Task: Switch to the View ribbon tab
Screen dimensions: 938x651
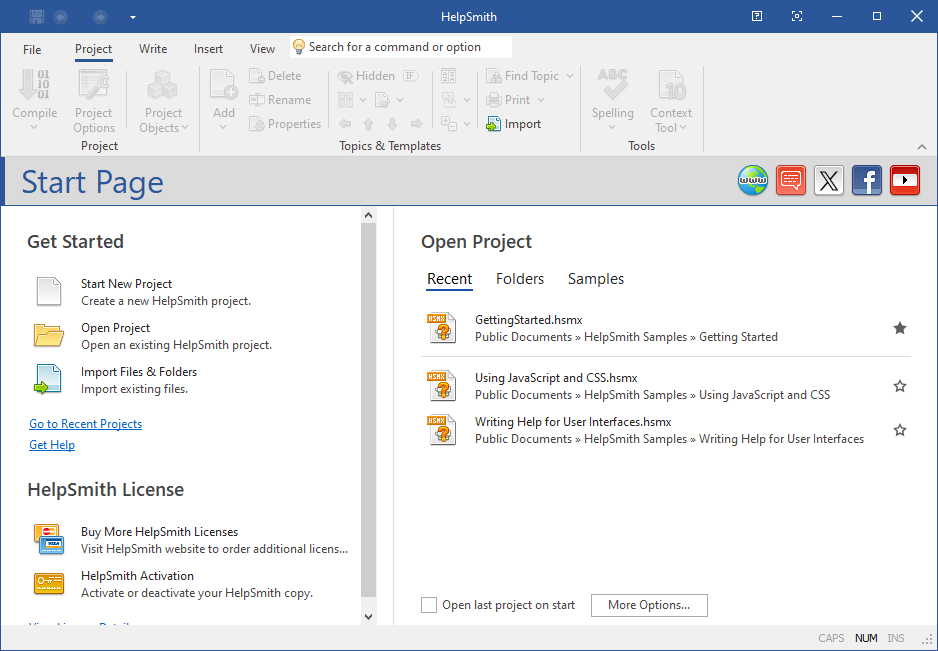Action: (x=262, y=49)
